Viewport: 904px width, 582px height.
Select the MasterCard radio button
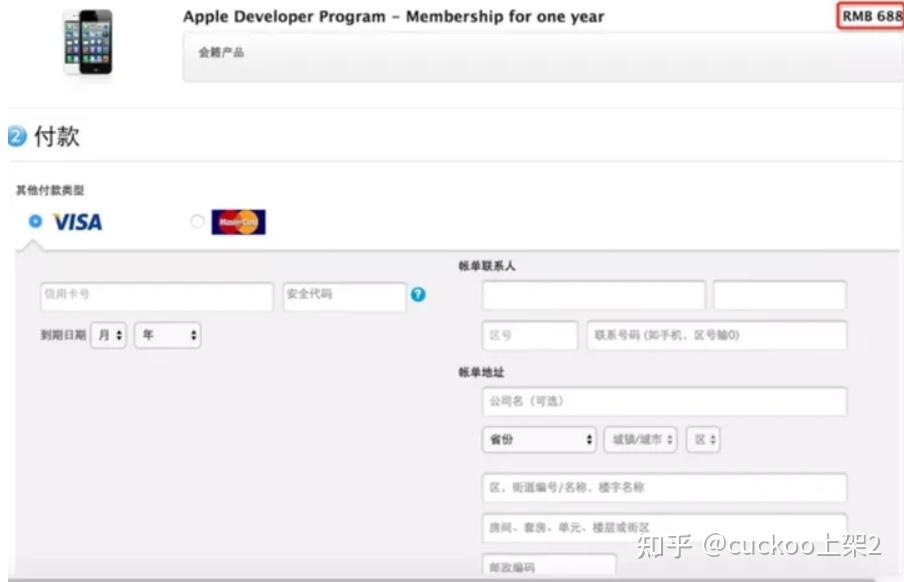(197, 221)
